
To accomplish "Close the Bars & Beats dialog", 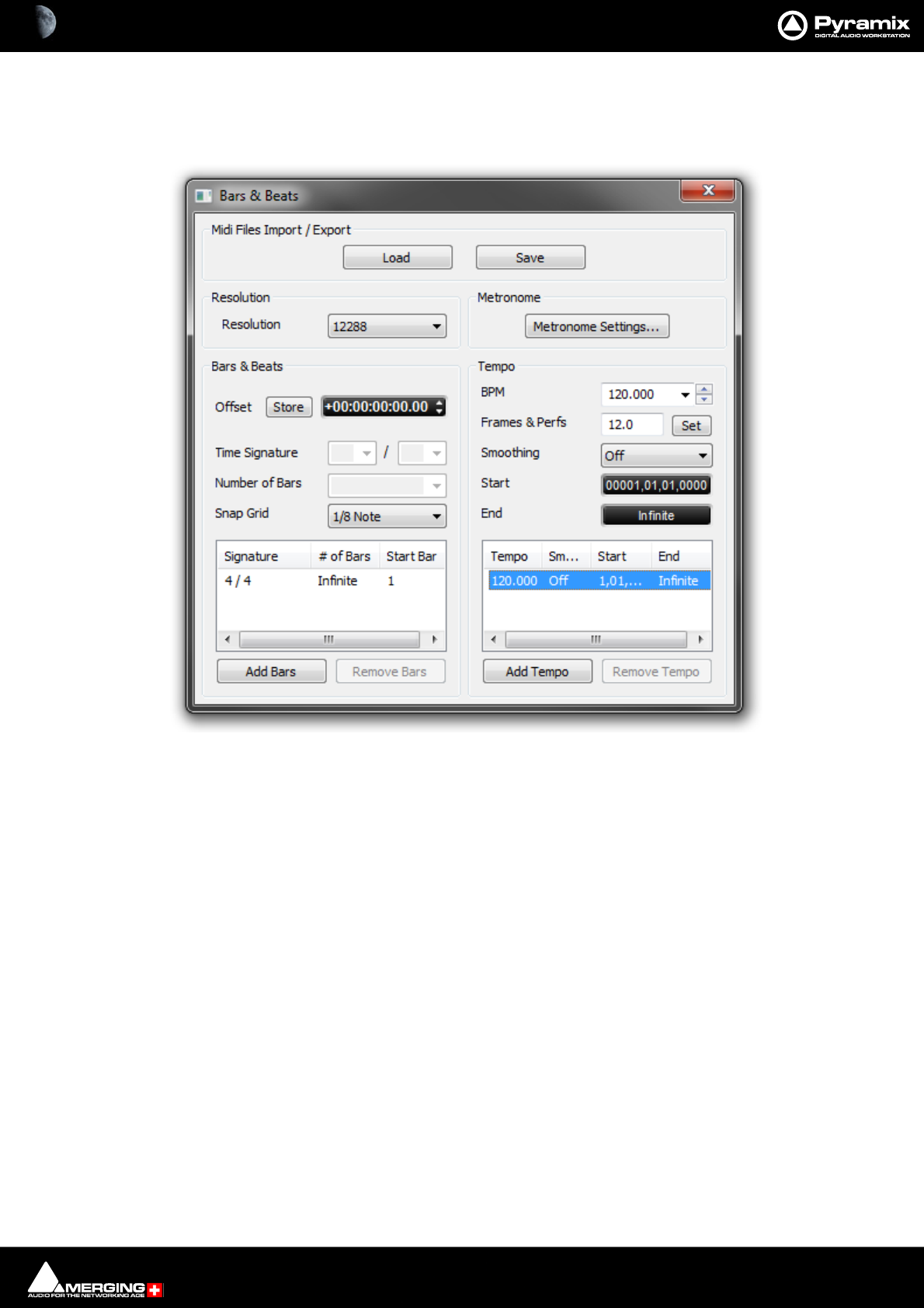I will 708,191.
